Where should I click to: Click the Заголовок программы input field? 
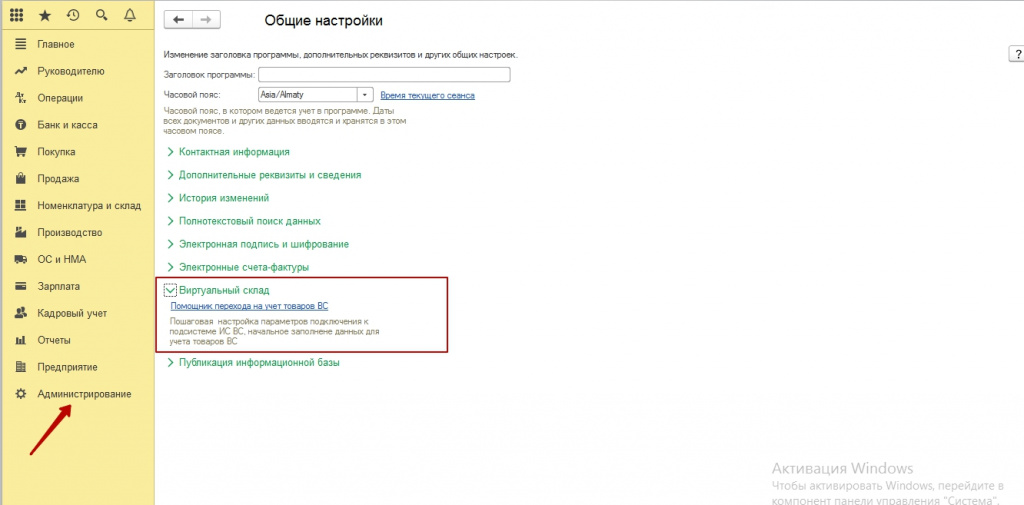coord(384,75)
